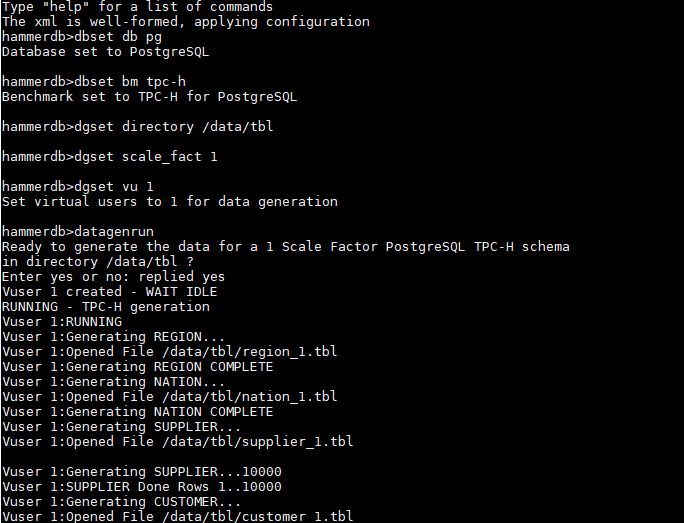Image resolution: width=684 pixels, height=523 pixels.
Task: Click the 'dgset vu 1' command line
Action: [78, 187]
